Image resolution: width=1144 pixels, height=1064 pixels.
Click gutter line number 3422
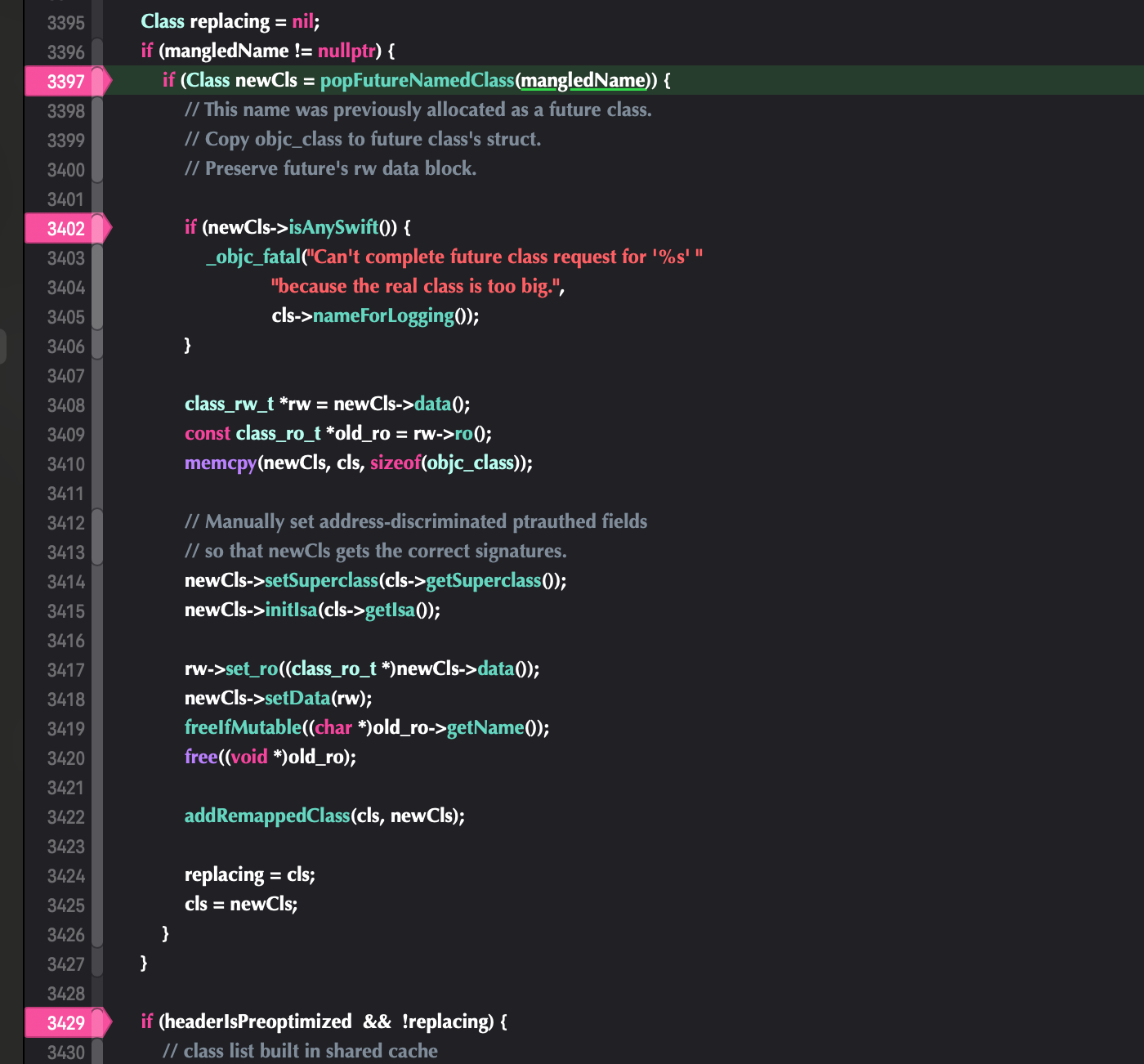66,817
